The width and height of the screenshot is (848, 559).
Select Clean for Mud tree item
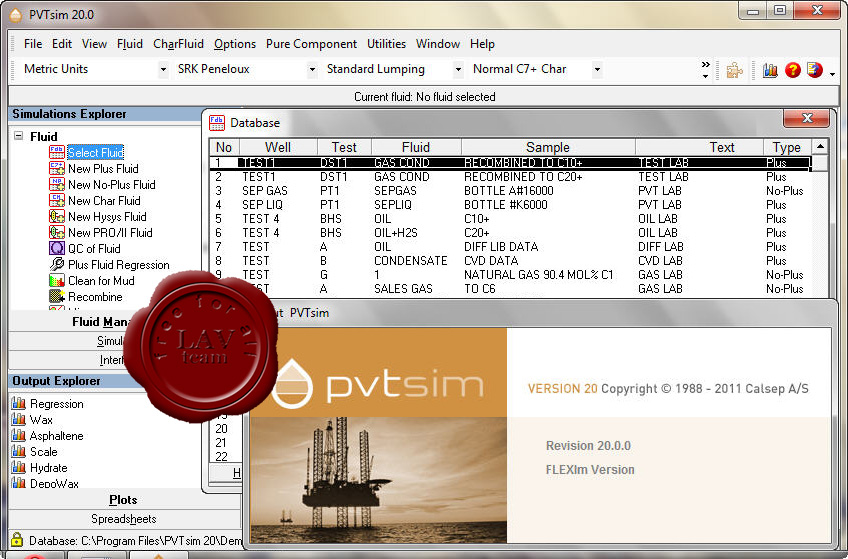101,281
